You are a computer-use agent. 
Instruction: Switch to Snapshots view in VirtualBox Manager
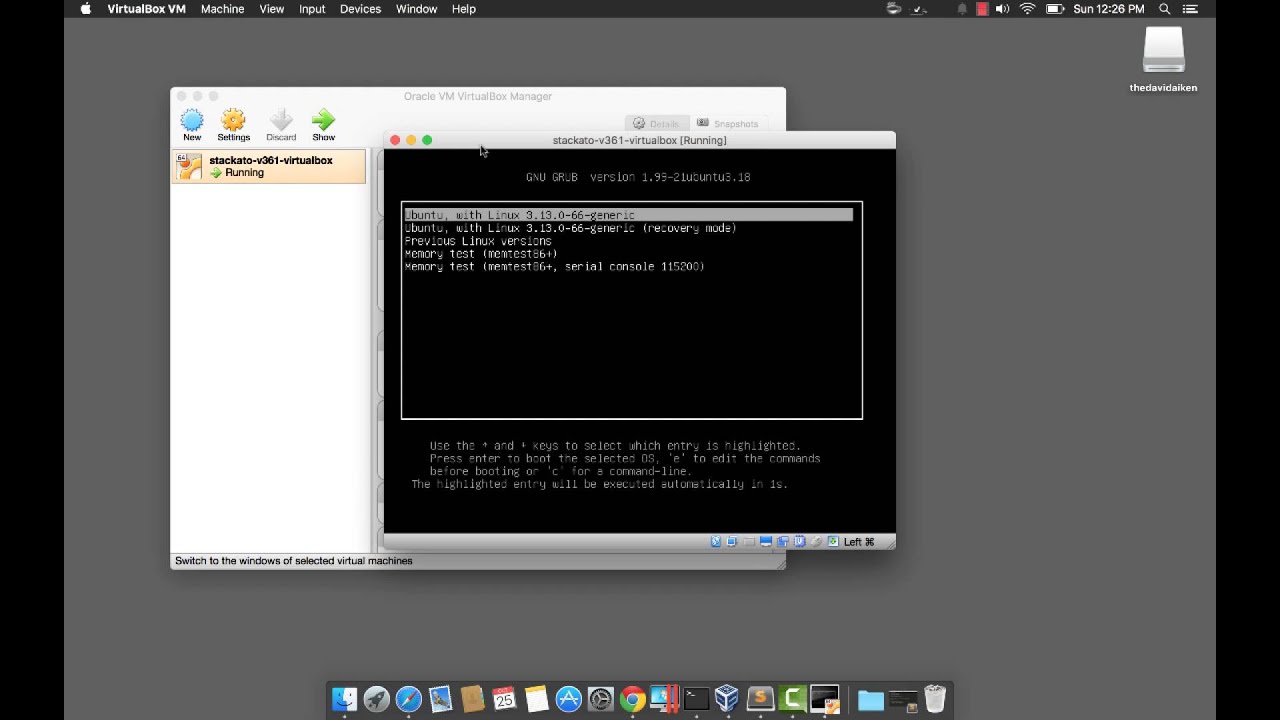728,123
